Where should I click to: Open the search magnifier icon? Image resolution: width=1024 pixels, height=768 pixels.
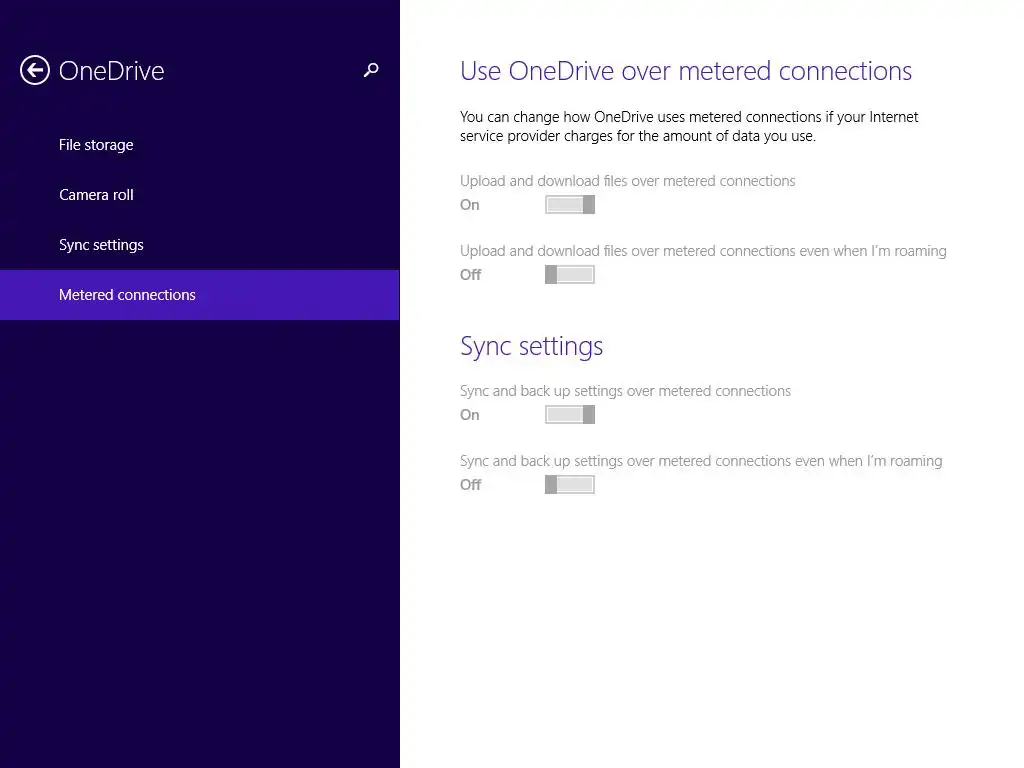(371, 70)
